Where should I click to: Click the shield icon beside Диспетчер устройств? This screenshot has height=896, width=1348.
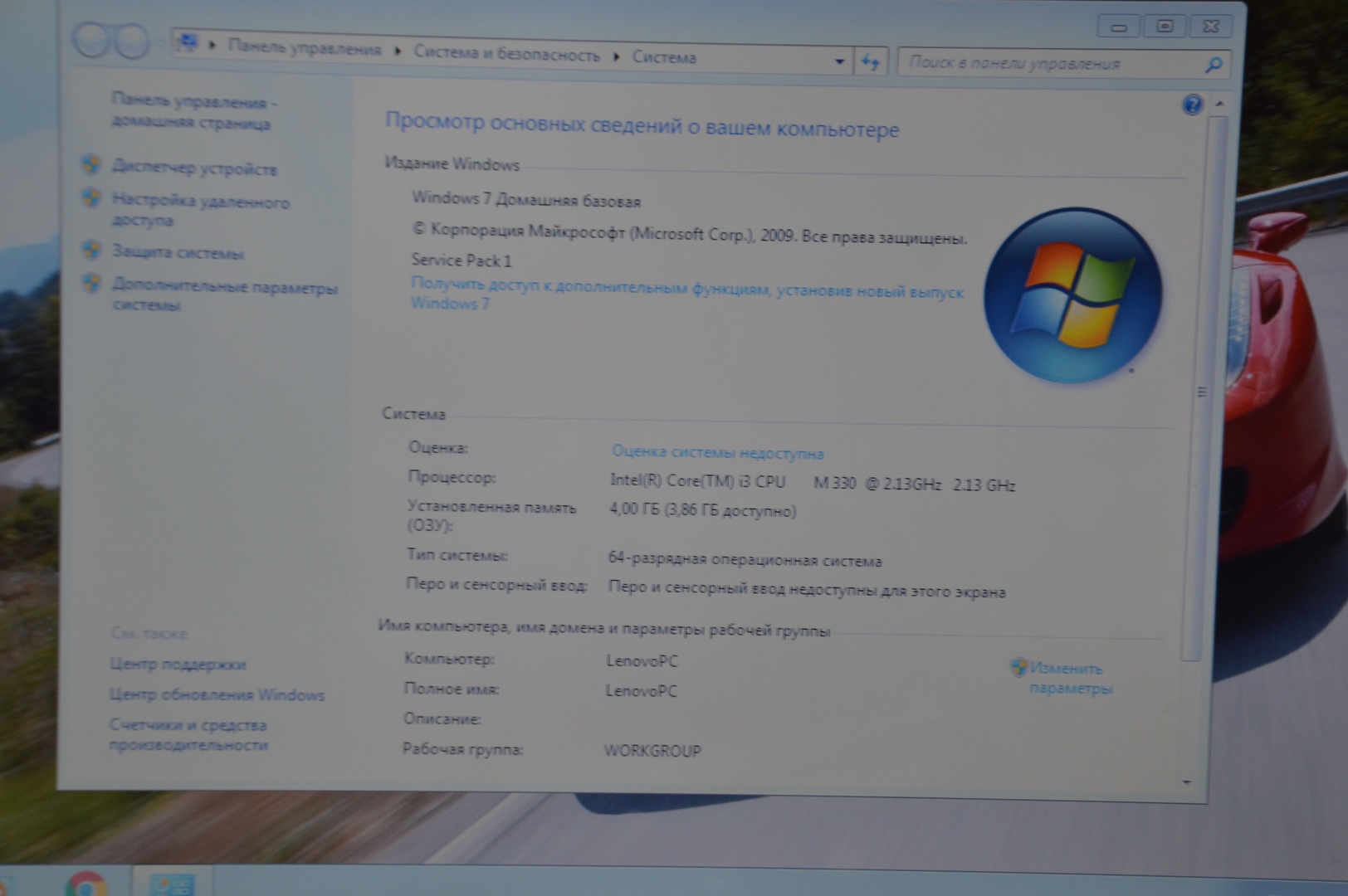[91, 164]
